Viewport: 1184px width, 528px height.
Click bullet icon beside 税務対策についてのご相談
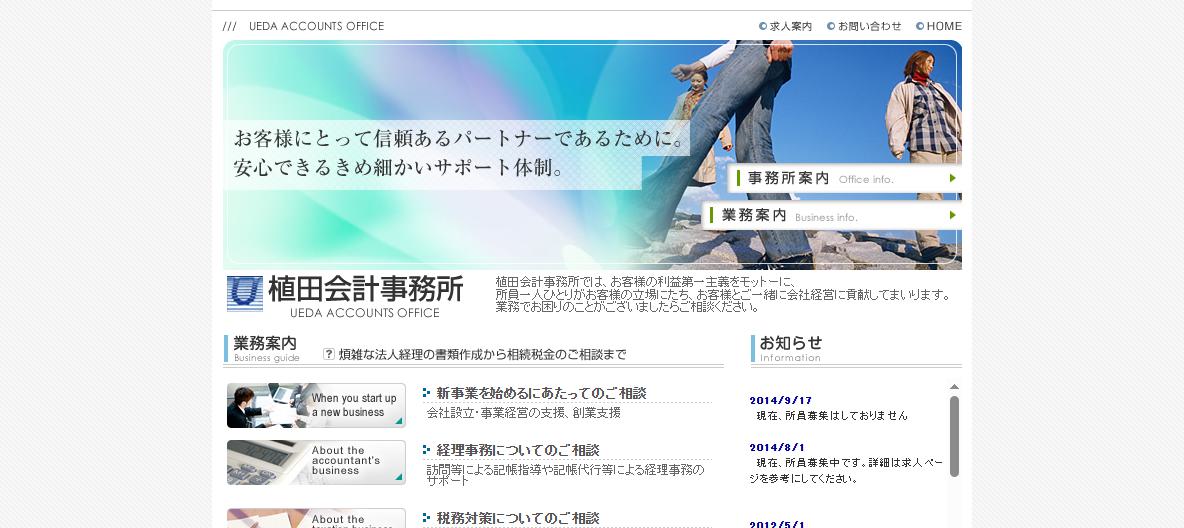(x=427, y=517)
